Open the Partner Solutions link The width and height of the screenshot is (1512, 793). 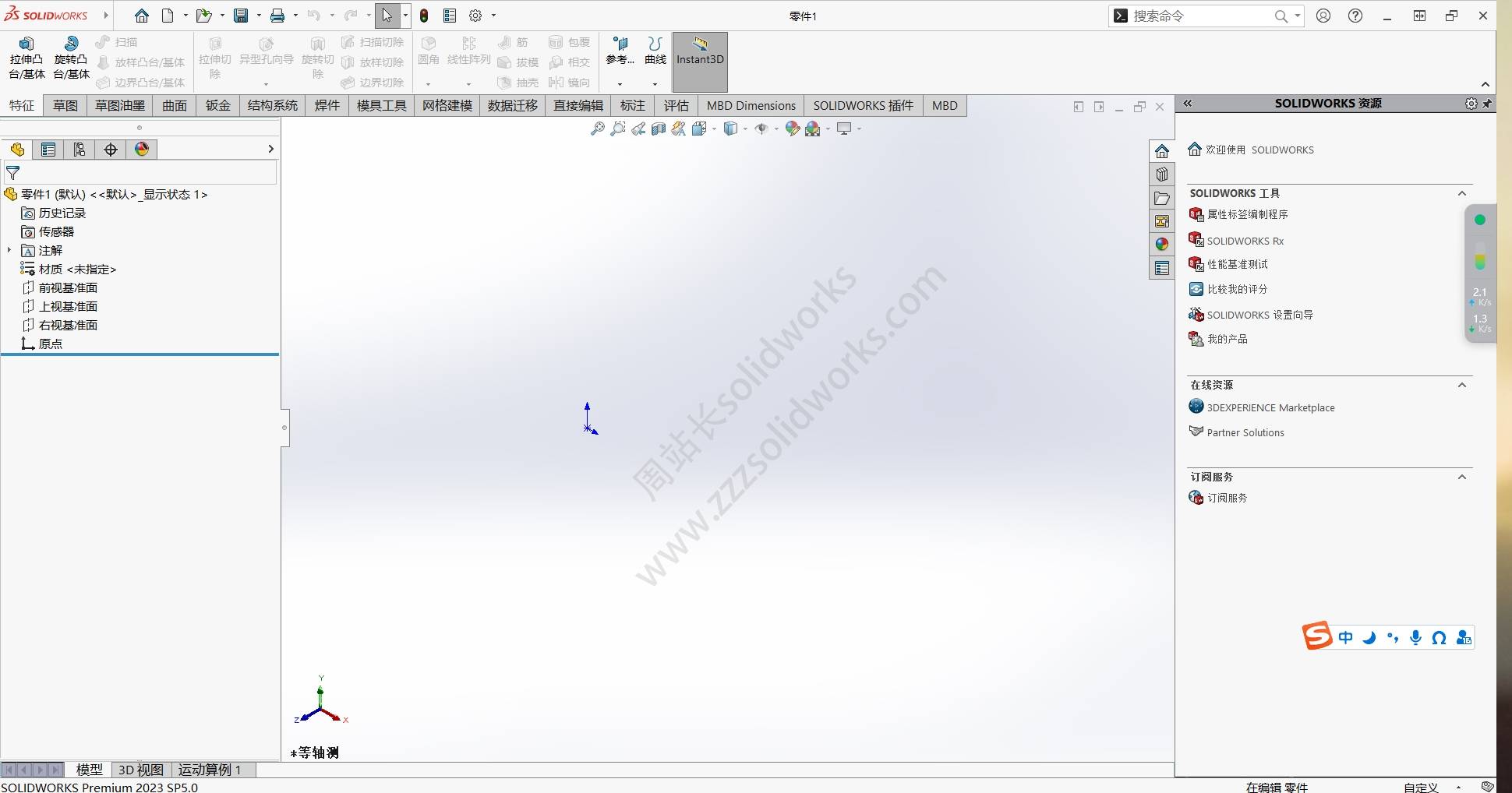click(1237, 432)
